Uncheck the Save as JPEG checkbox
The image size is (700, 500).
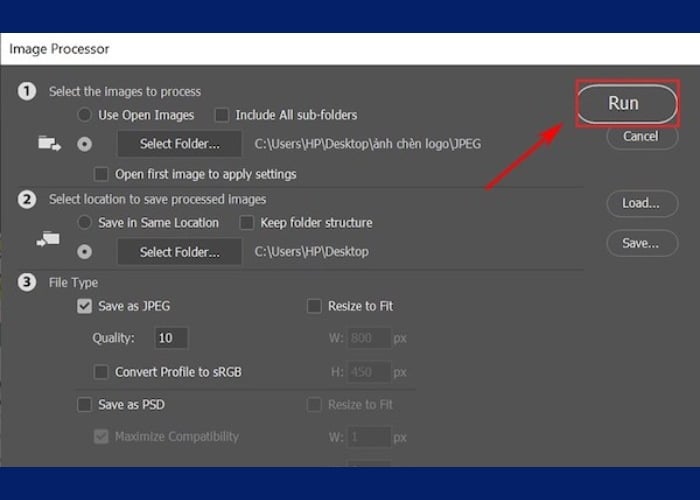(x=85, y=306)
